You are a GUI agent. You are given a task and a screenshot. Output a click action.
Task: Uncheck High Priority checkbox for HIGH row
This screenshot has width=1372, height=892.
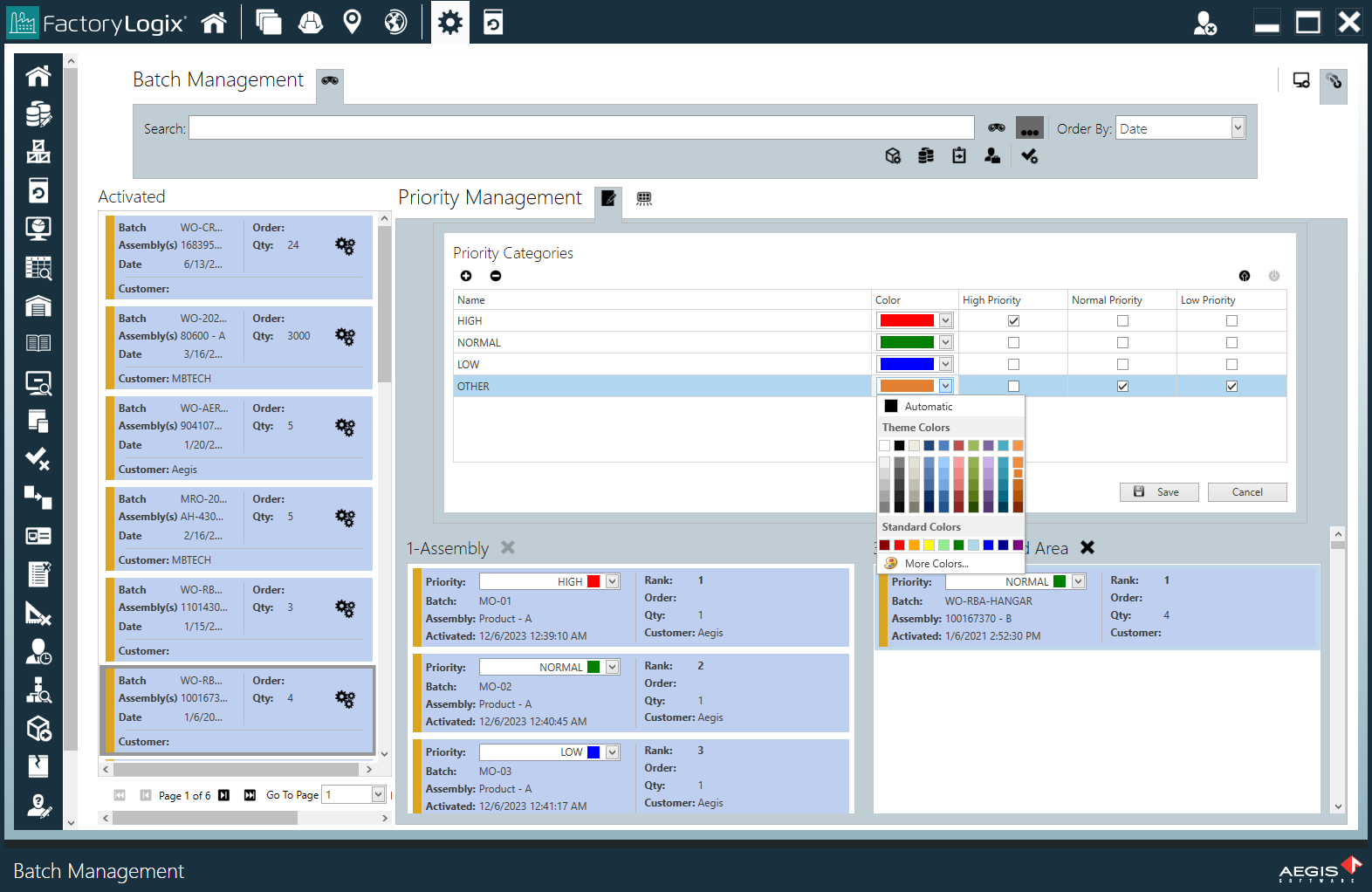pyautogui.click(x=1013, y=321)
